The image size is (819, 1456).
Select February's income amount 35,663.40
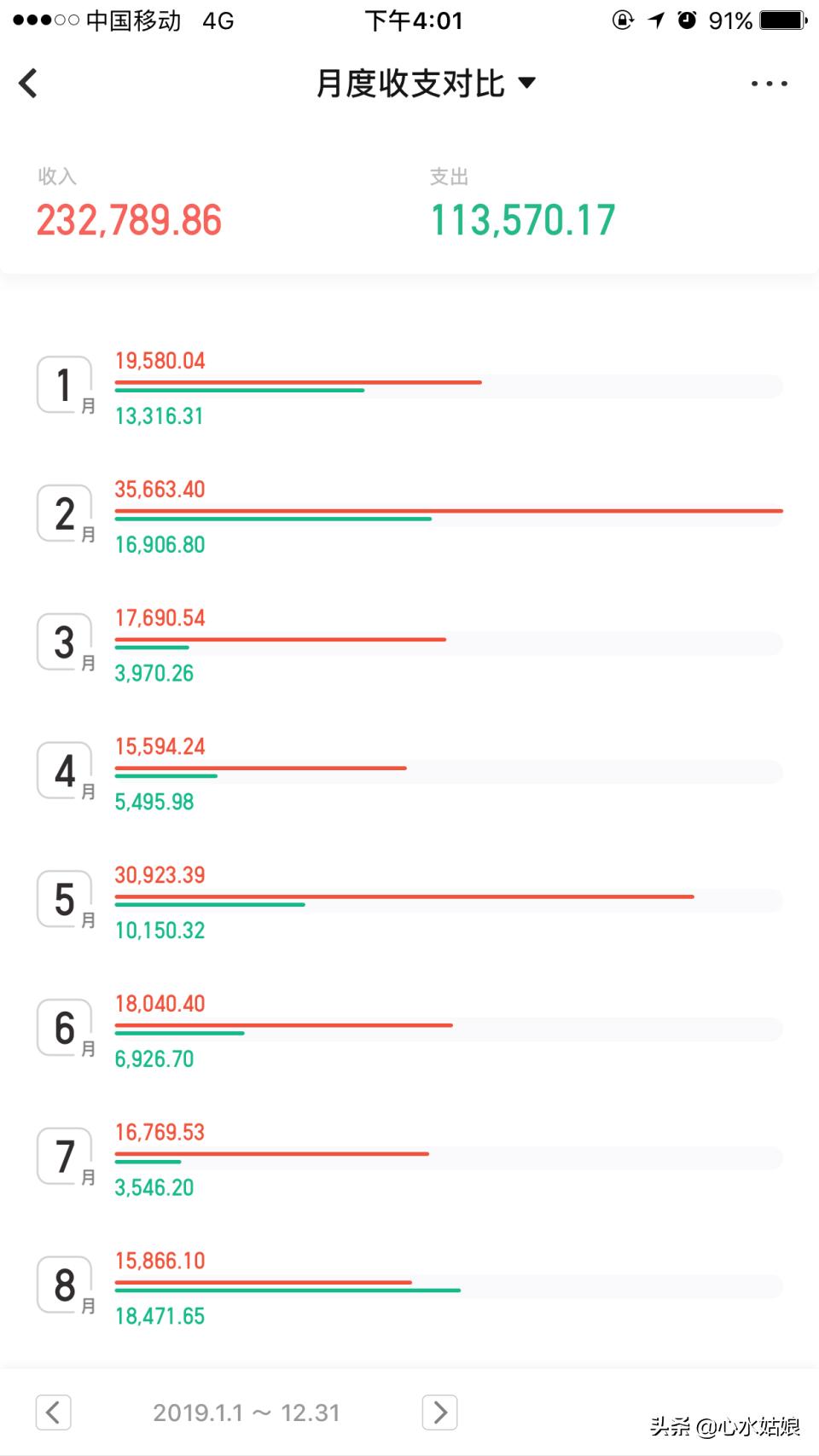160,489
